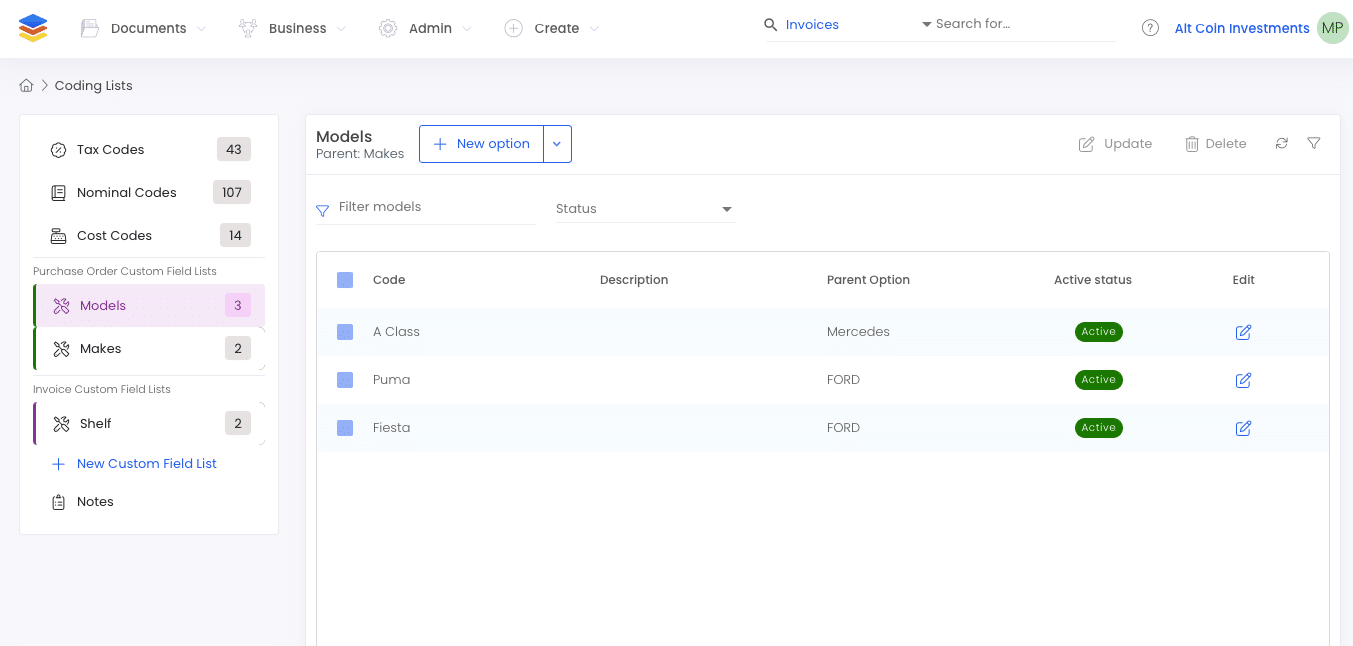This screenshot has height=646, width=1353.
Task: Open the Cost Codes list
Action: (150, 236)
